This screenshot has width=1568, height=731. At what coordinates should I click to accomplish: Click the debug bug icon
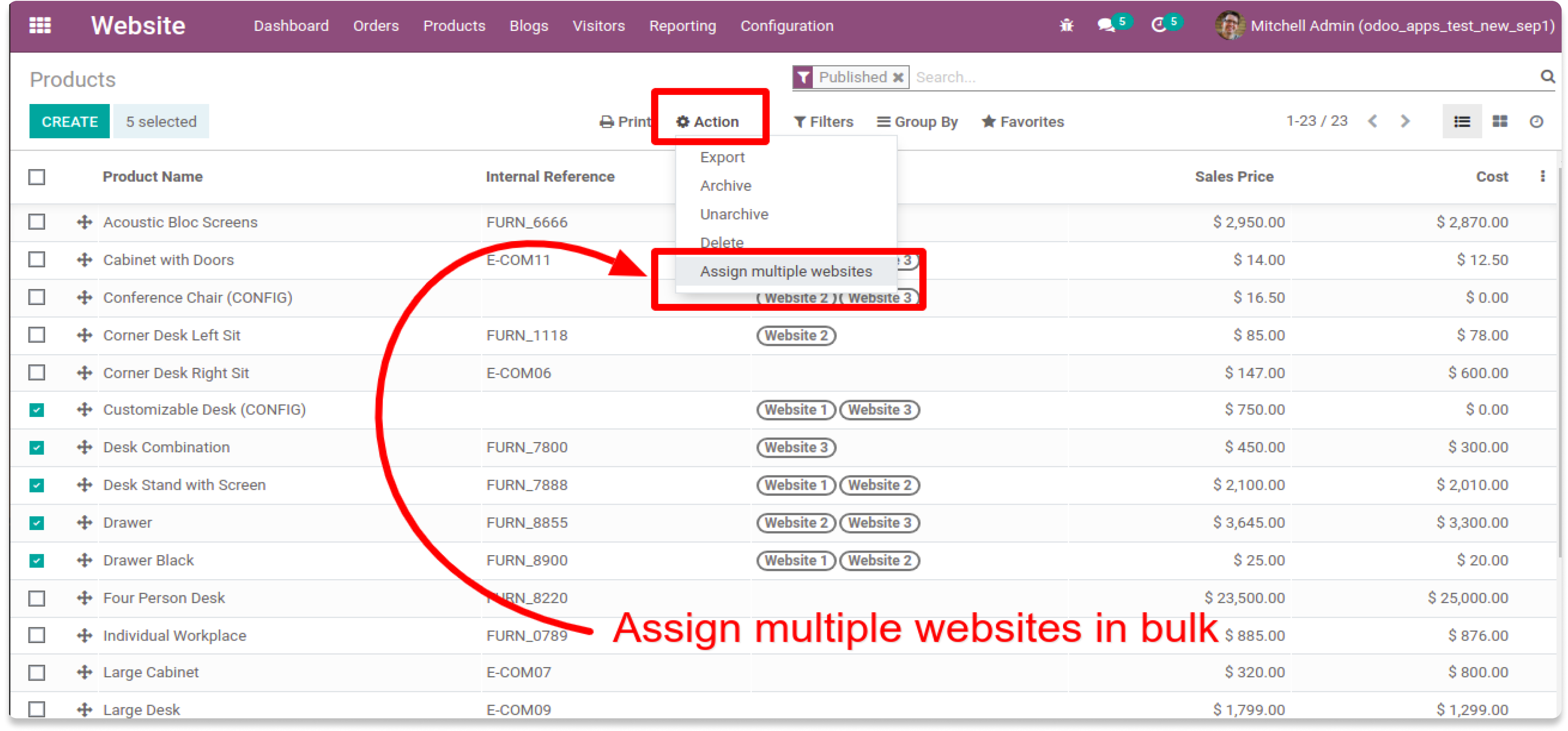pyautogui.click(x=1066, y=26)
